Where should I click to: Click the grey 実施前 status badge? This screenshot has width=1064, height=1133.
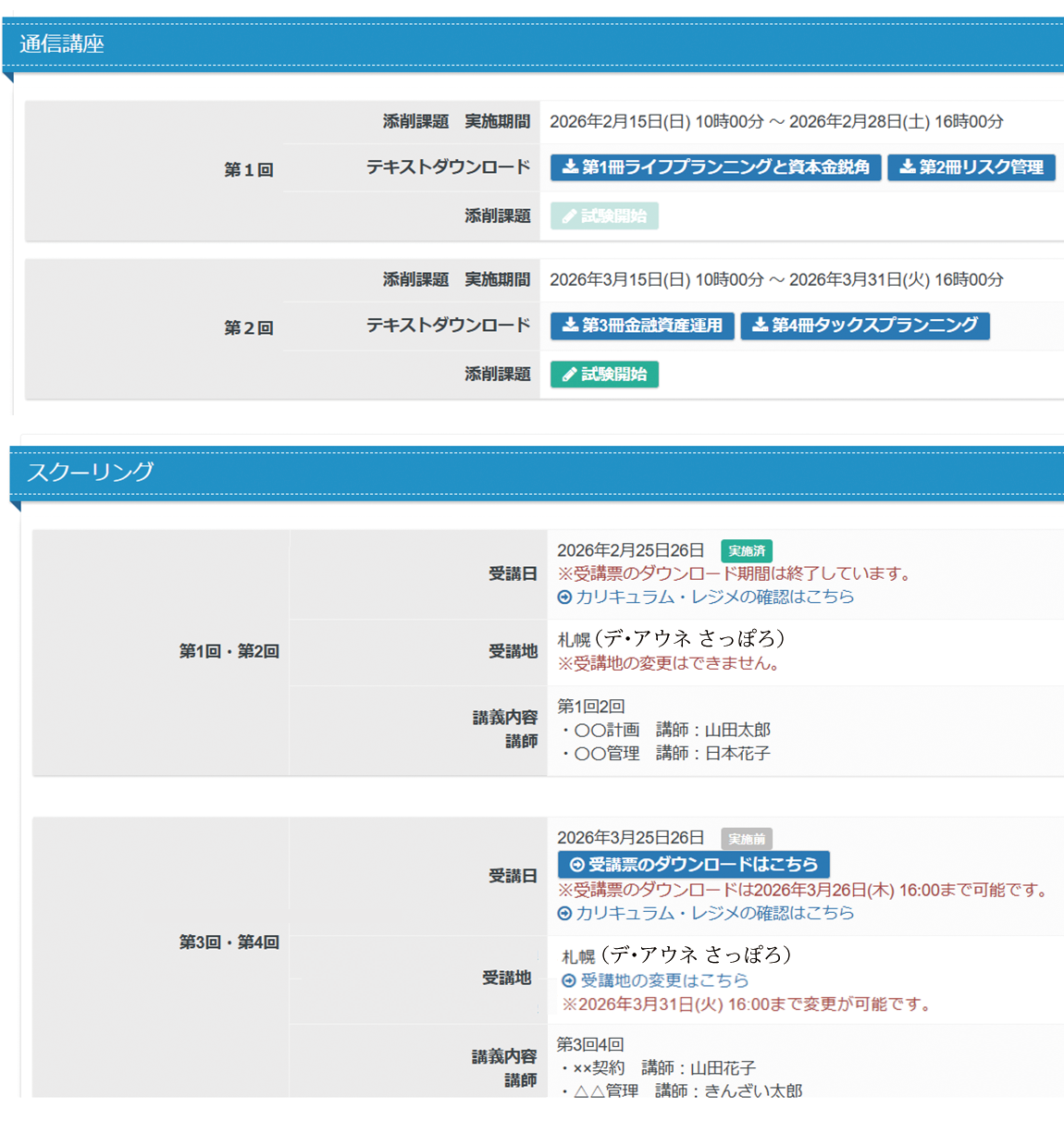tap(746, 839)
